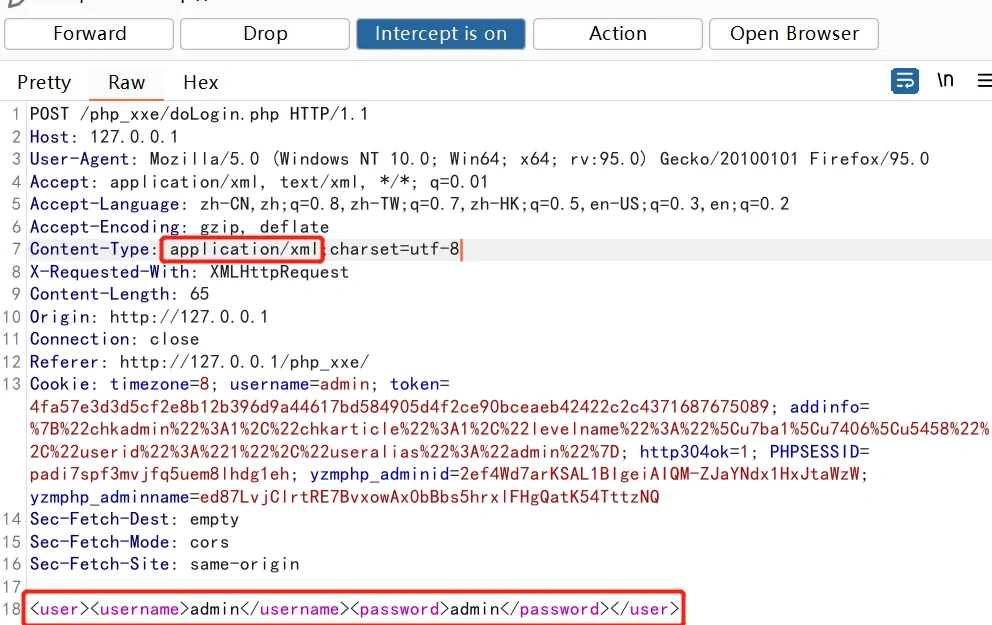Click the X-Requested-With: XMLHttpRequest line
992x625 pixels.
(x=189, y=272)
